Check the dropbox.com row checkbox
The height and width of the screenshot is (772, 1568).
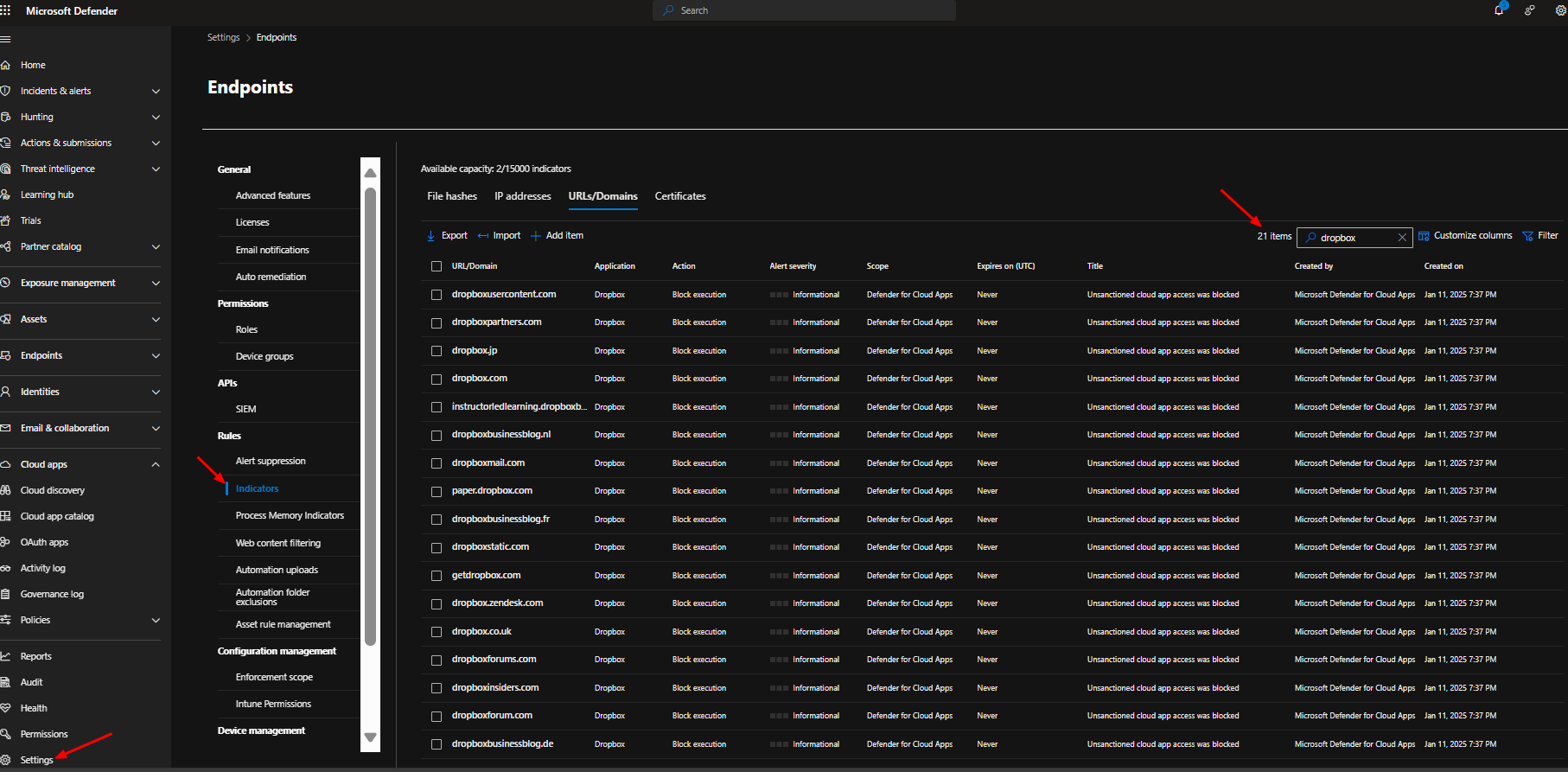click(437, 379)
